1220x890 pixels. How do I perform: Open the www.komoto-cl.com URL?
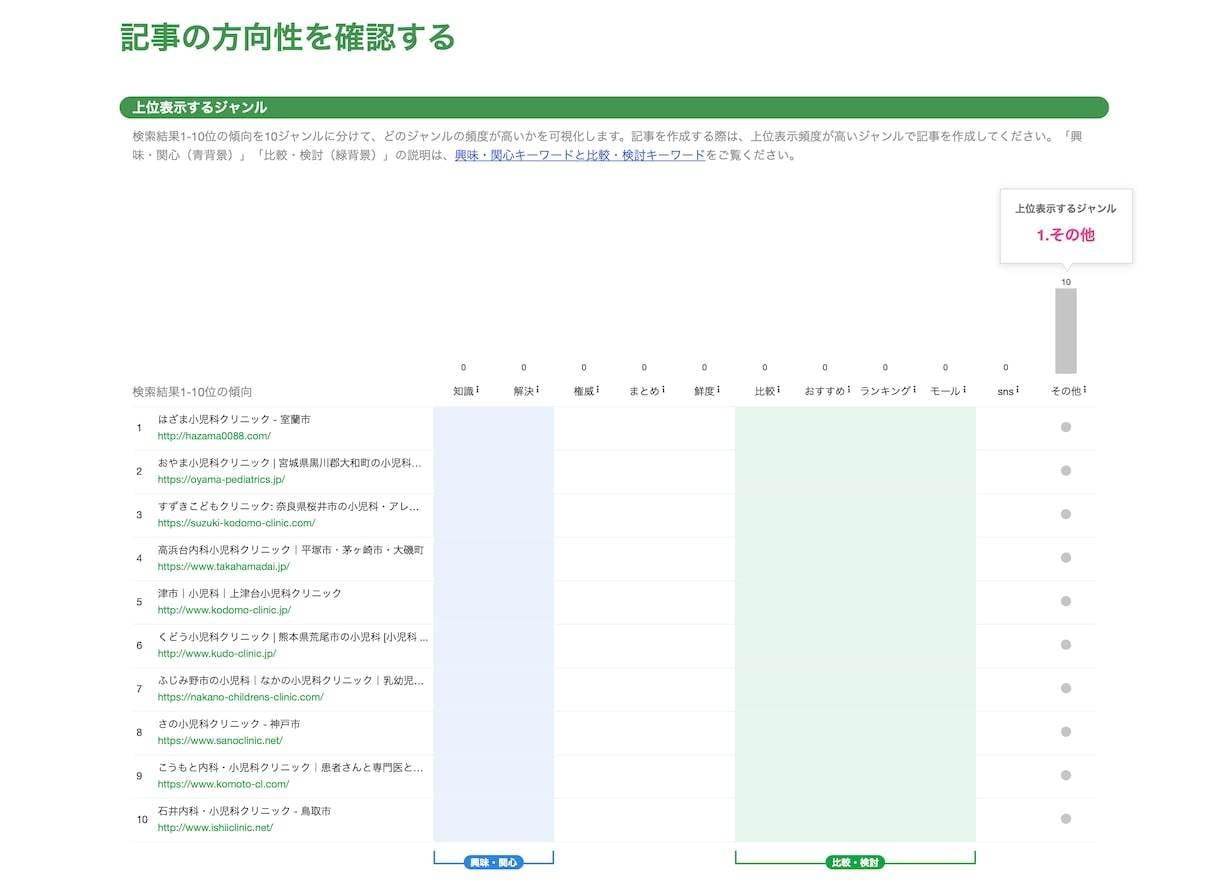[223, 784]
